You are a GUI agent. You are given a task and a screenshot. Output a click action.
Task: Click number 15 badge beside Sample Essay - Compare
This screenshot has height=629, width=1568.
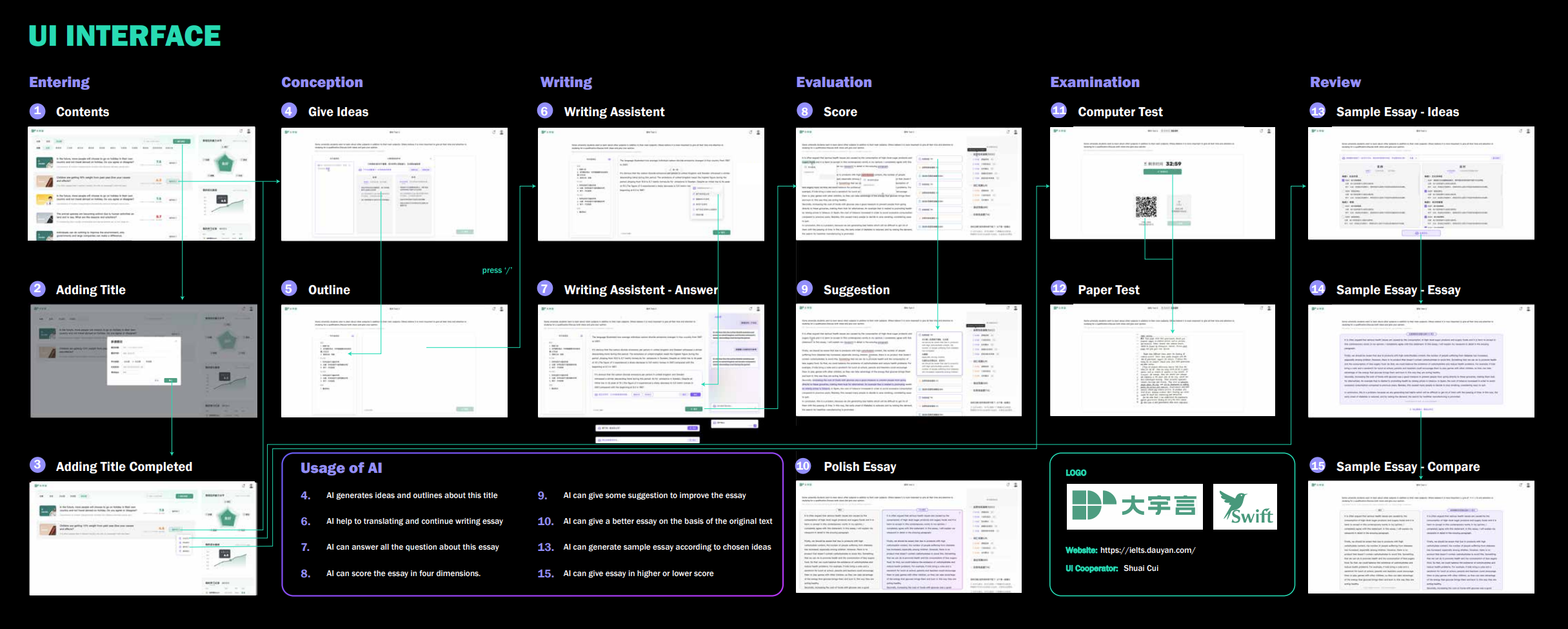[1317, 466]
